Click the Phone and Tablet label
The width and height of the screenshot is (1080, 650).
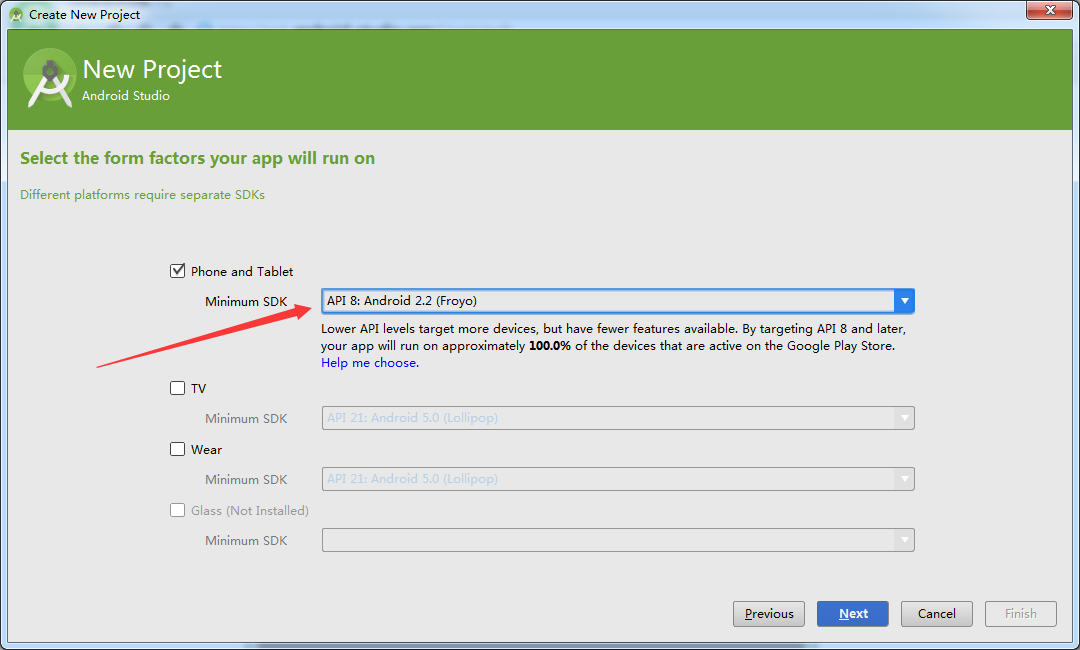(x=242, y=271)
